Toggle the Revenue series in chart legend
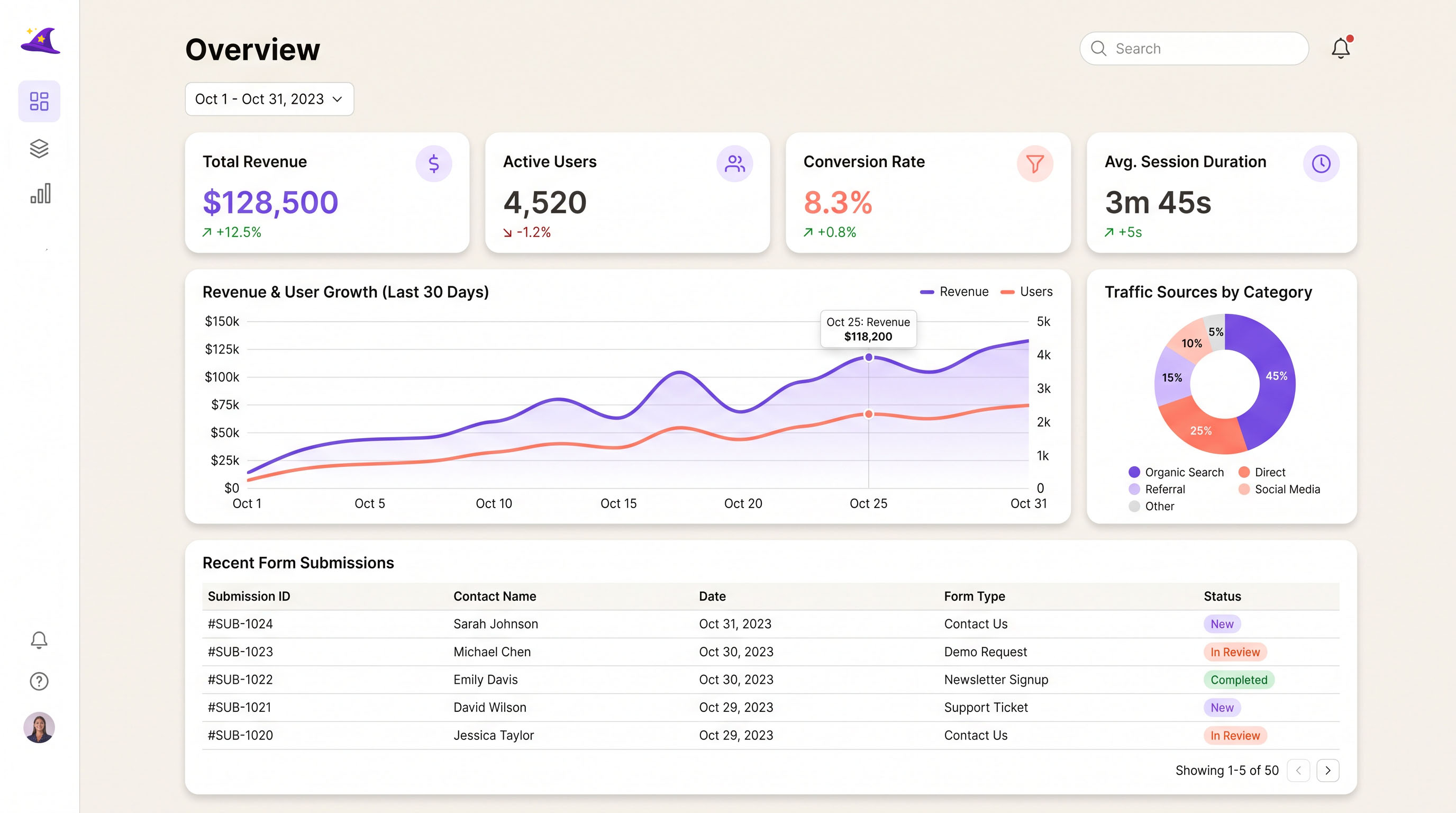1456x813 pixels. (954, 292)
